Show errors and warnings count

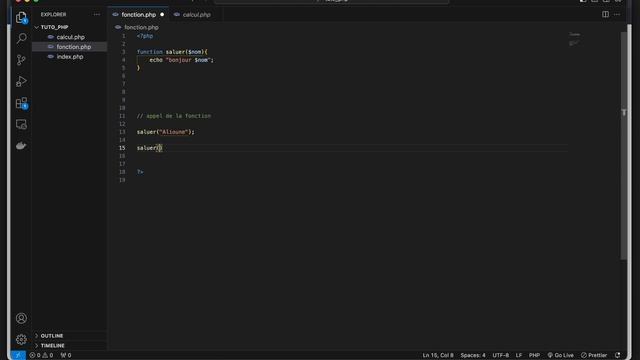[x=41, y=355]
